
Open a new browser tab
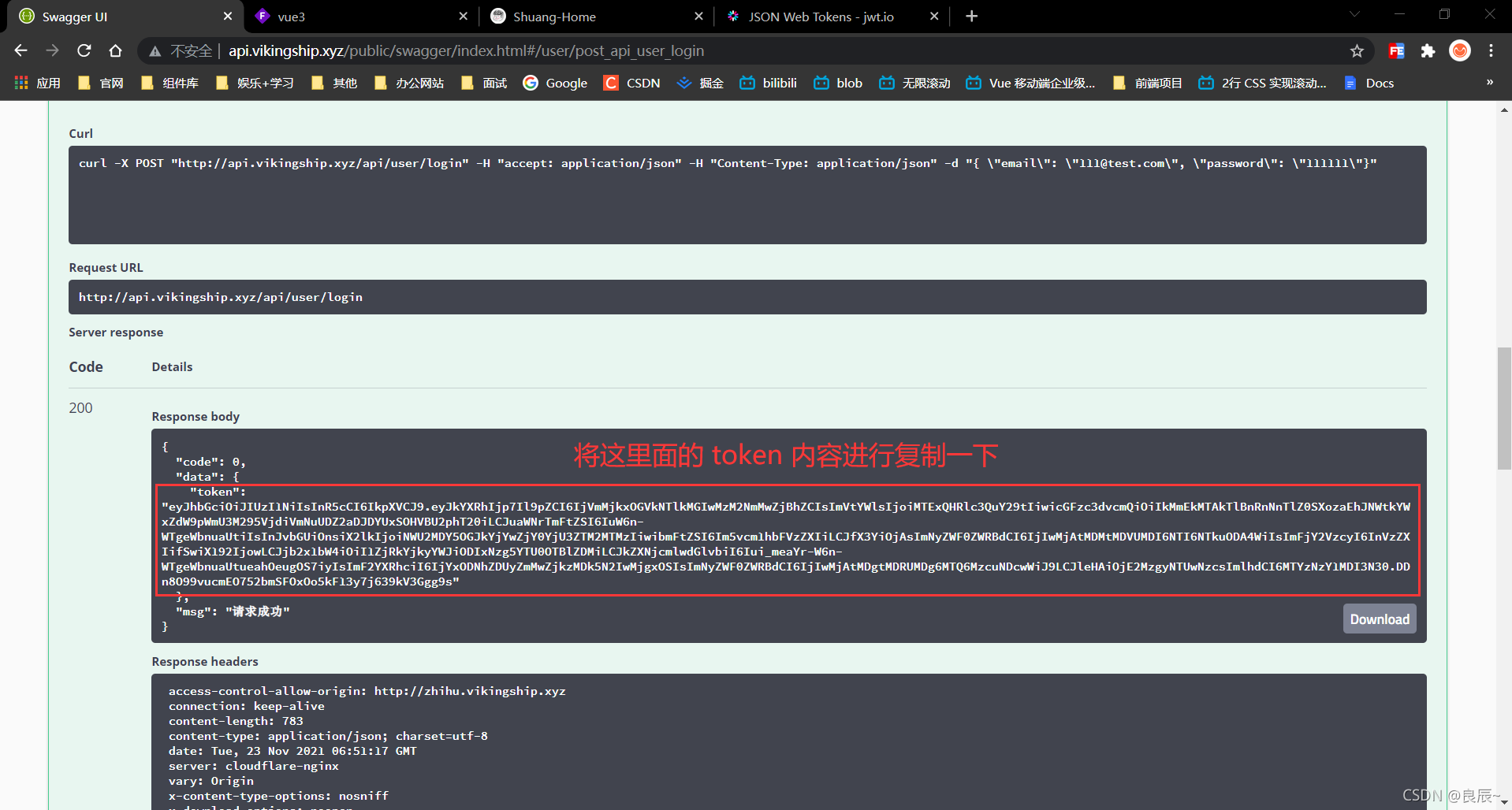[x=972, y=17]
